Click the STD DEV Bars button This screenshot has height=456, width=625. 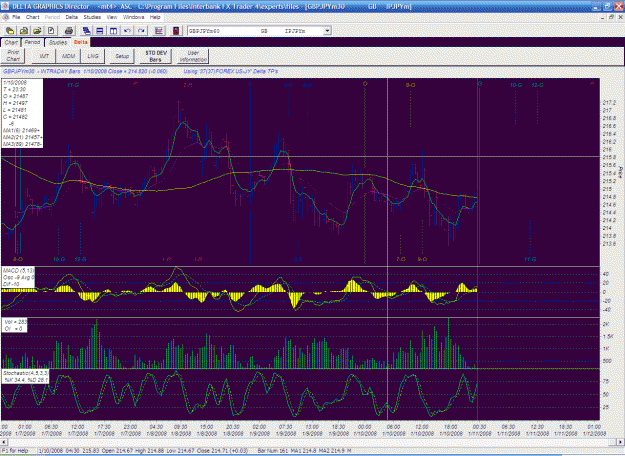tap(156, 56)
